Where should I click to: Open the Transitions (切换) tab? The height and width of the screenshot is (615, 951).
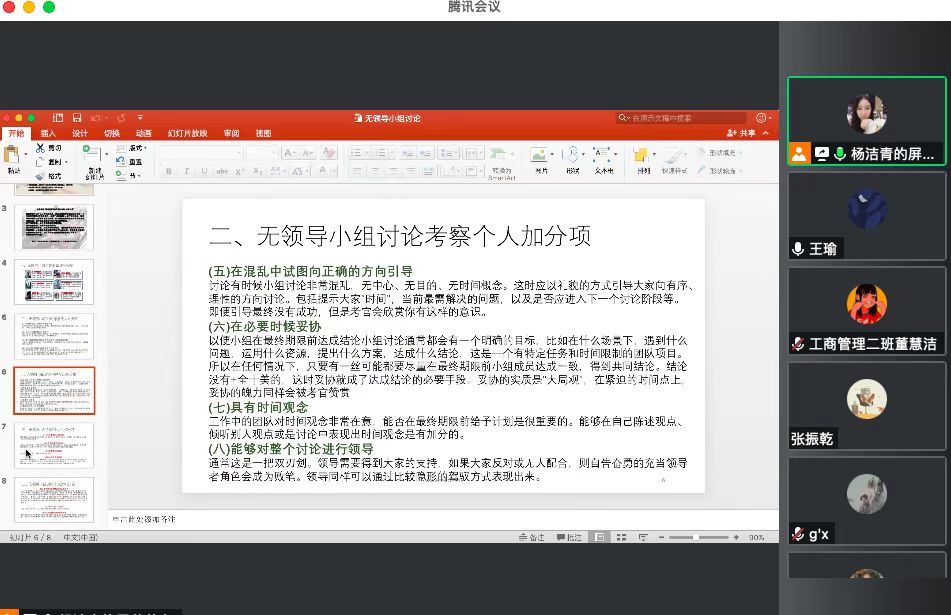(x=112, y=133)
